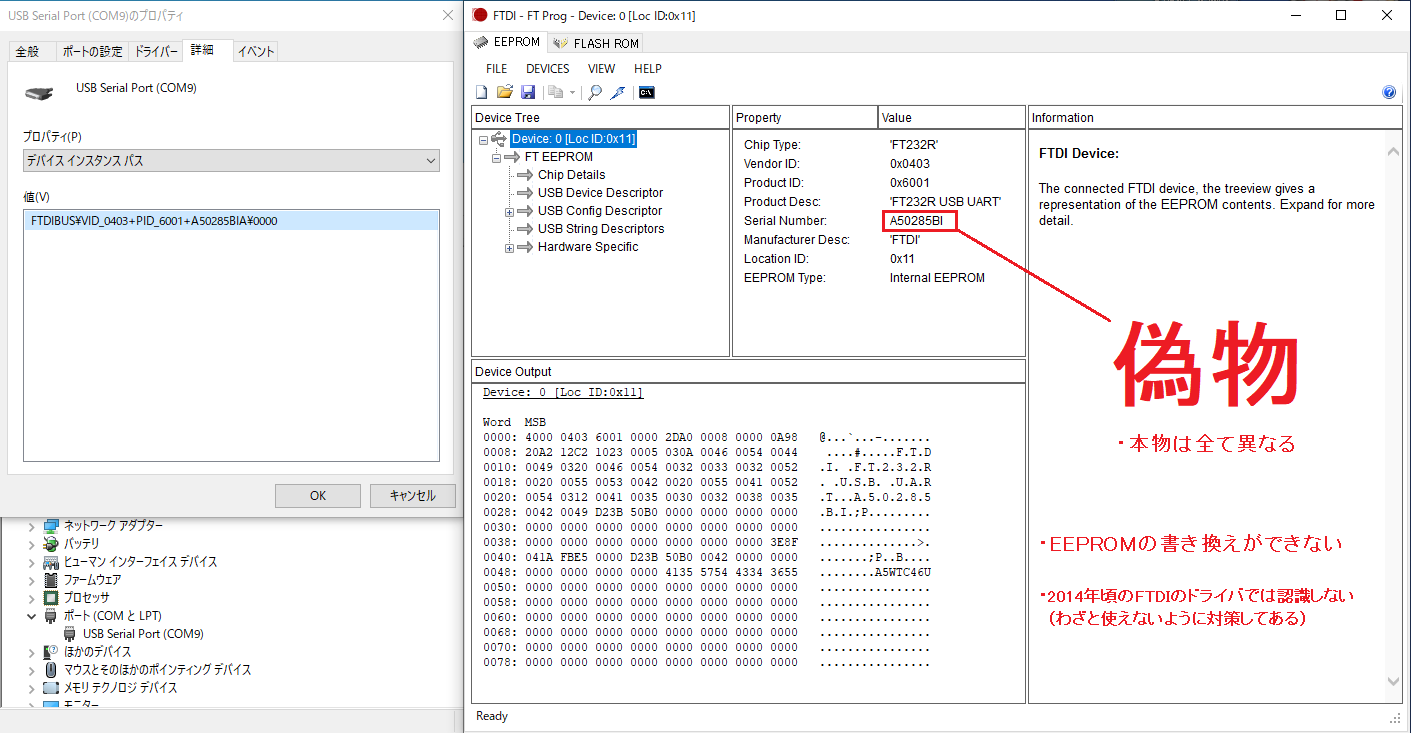This screenshot has height=733, width=1411.
Task: Open the ポートの設定 tab in the properties dialog
Action: click(92, 52)
